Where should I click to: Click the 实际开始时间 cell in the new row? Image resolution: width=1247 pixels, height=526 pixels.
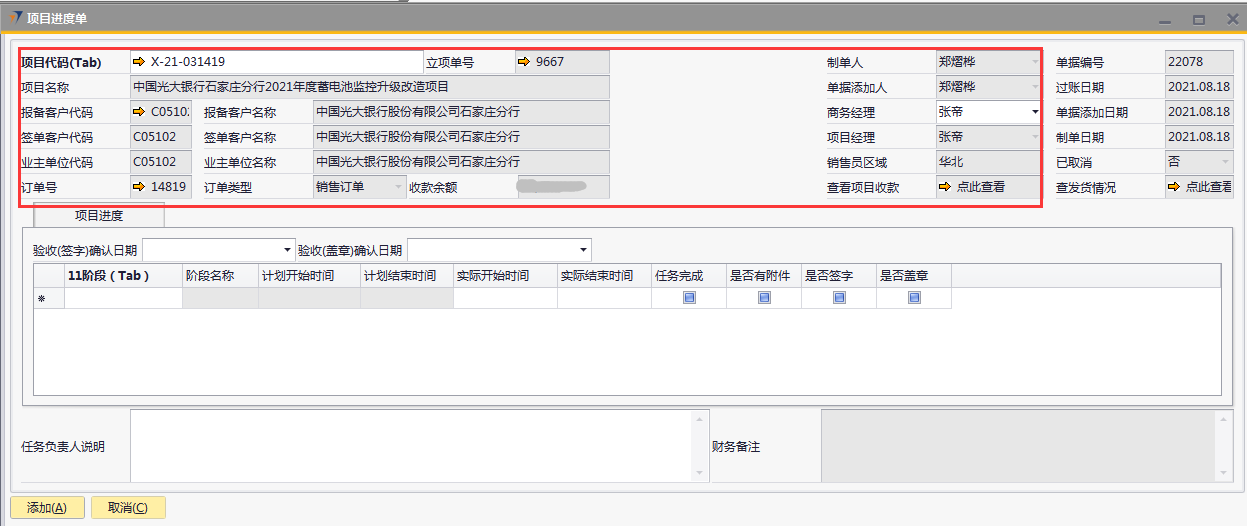[x=505, y=298]
